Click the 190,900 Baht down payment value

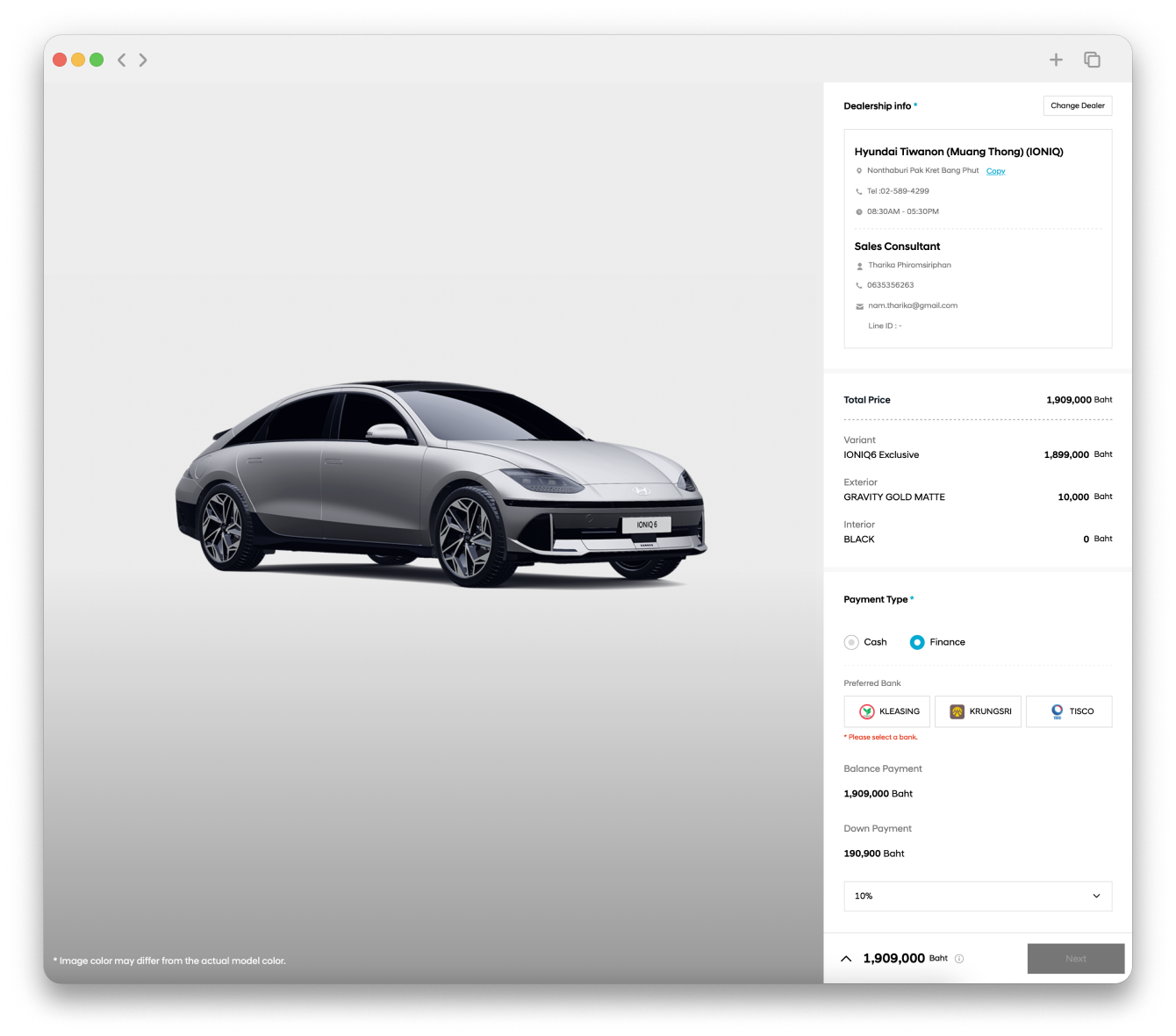point(874,854)
